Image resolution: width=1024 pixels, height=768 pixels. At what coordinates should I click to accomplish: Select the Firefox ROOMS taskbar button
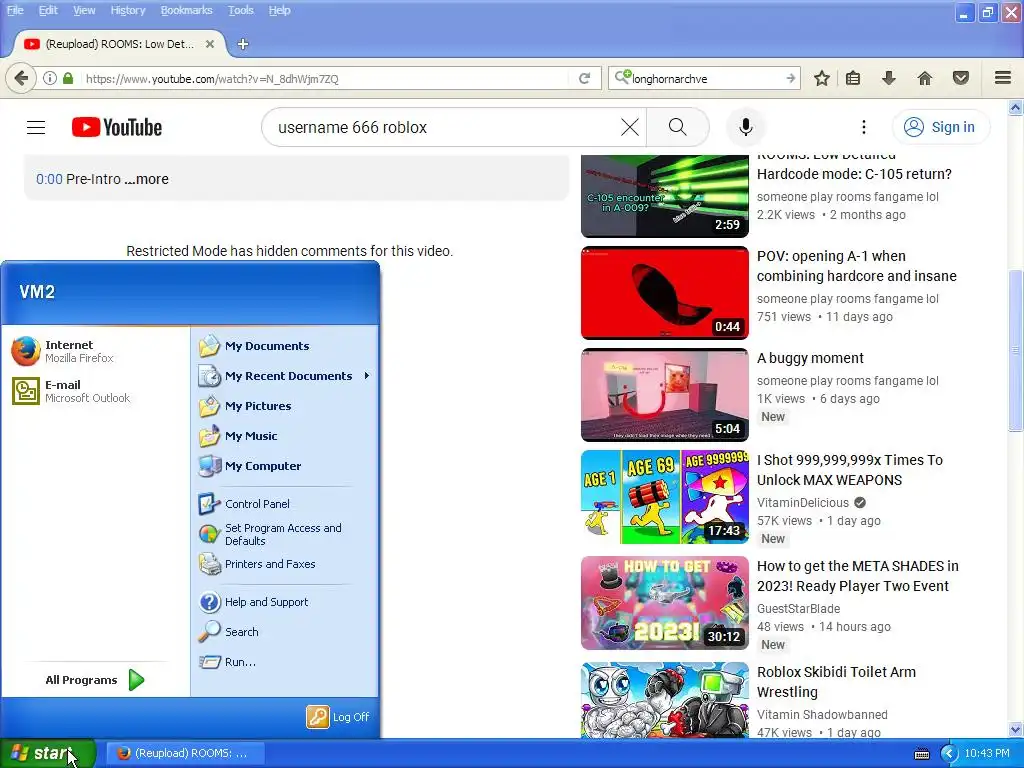185,753
